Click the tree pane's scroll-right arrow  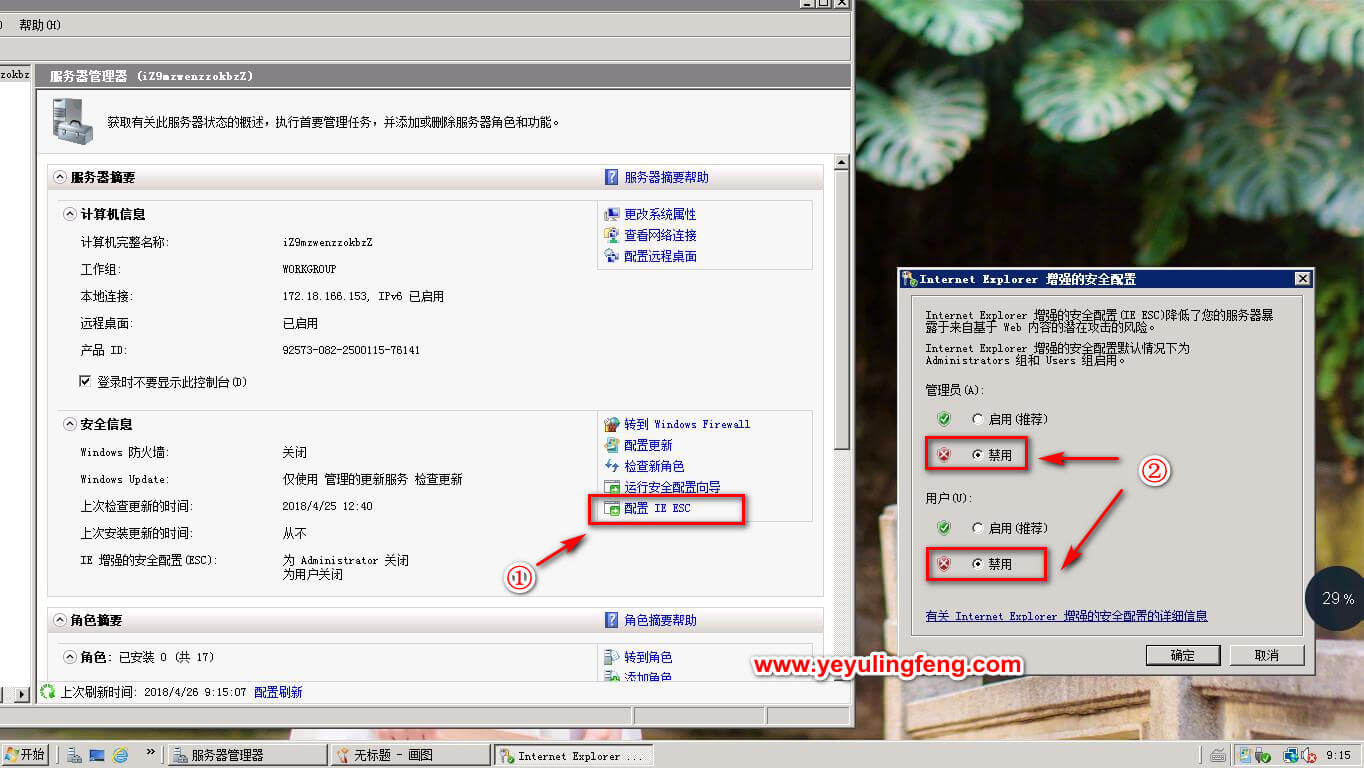coord(22,693)
